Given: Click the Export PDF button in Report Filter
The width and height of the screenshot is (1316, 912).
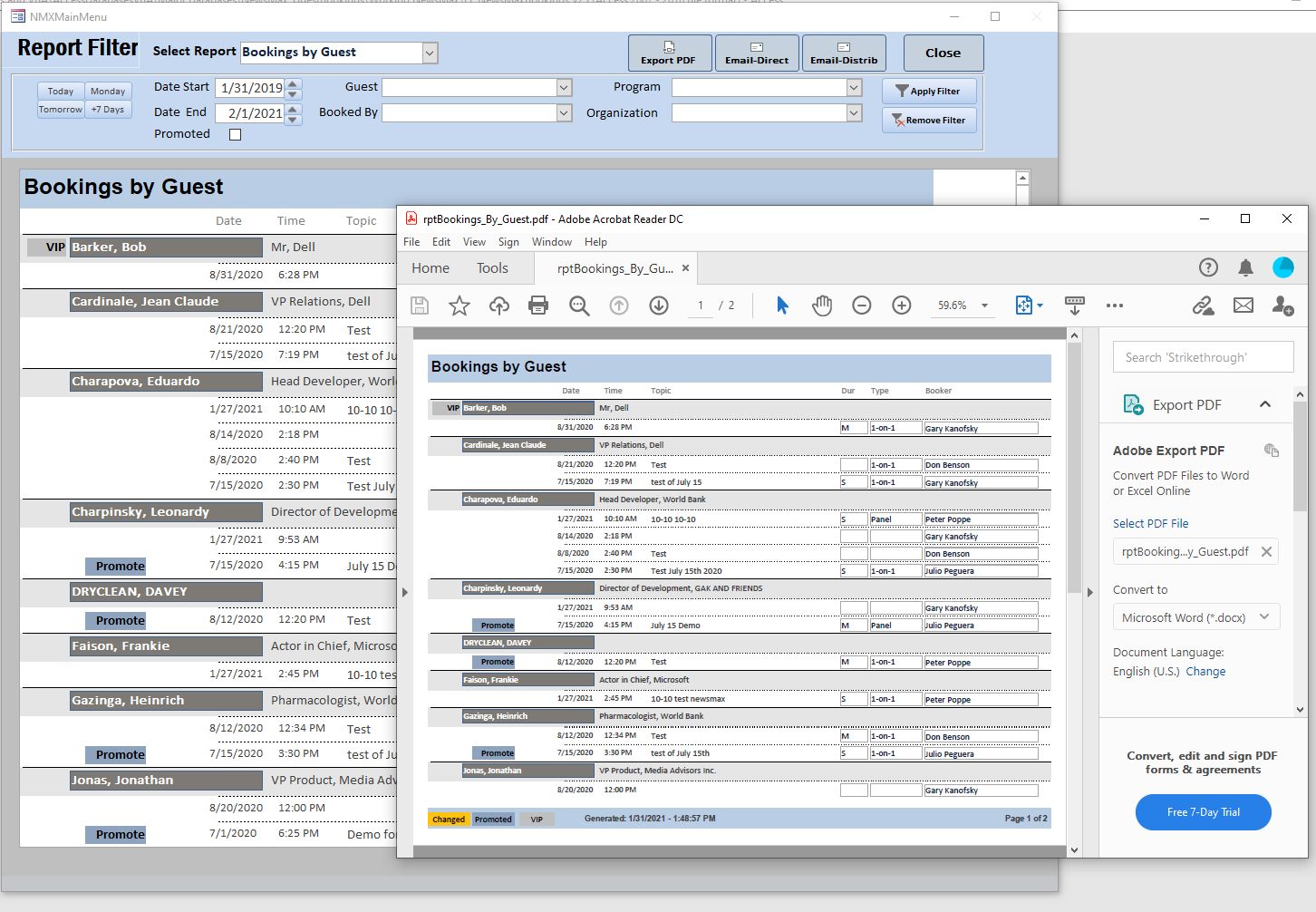Looking at the screenshot, I should [x=669, y=53].
